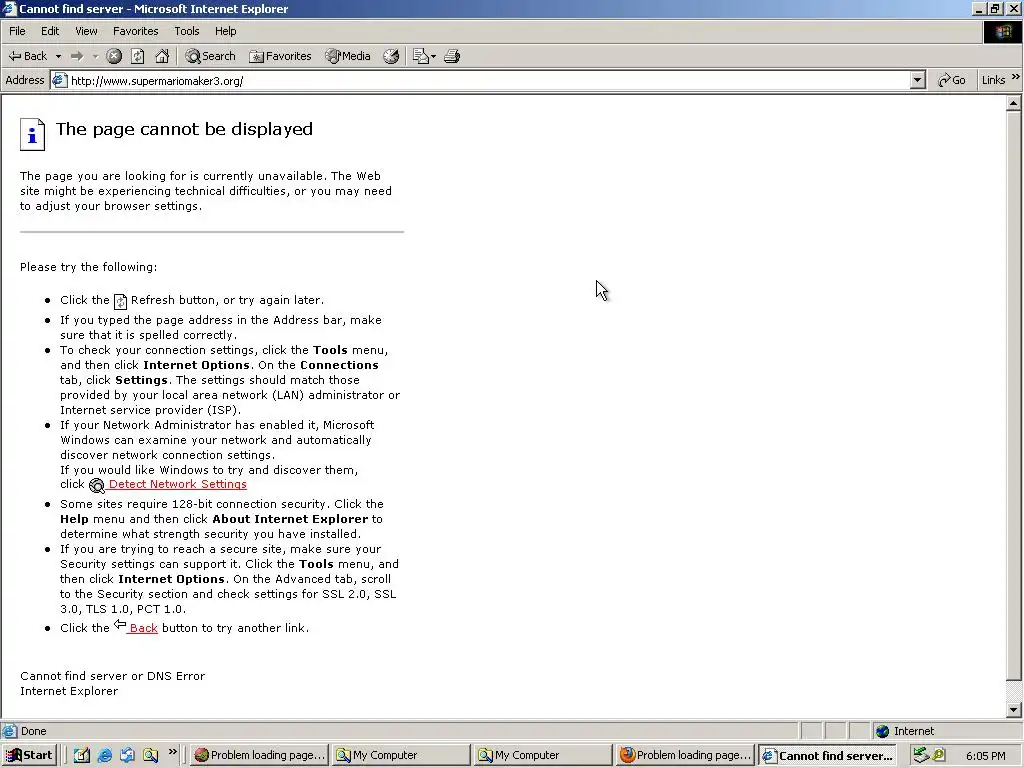The width and height of the screenshot is (1024, 768).
Task: Switch to Firefox Problem loading page taskbar button
Action: pos(684,755)
